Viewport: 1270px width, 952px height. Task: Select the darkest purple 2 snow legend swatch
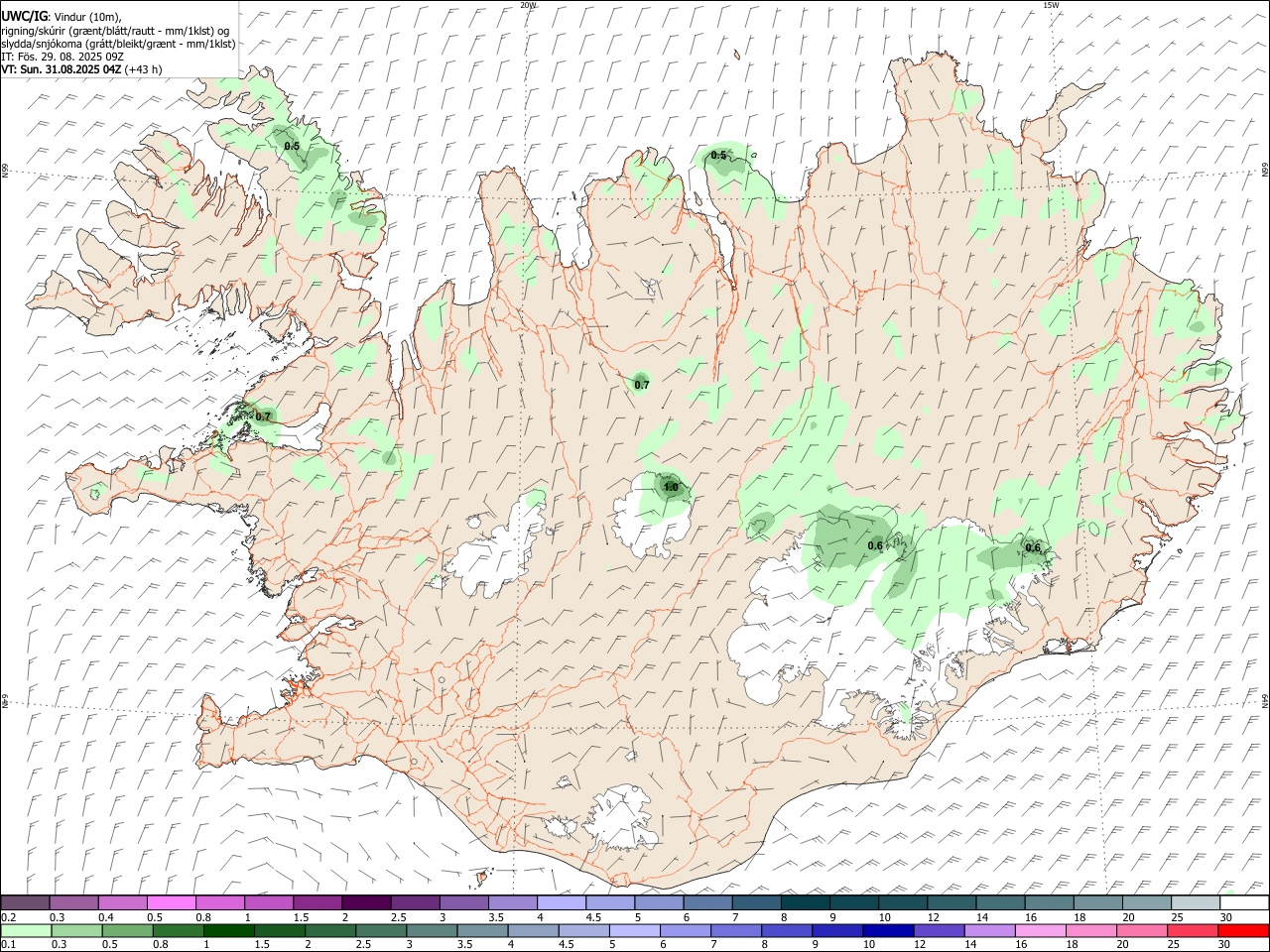[x=366, y=903]
